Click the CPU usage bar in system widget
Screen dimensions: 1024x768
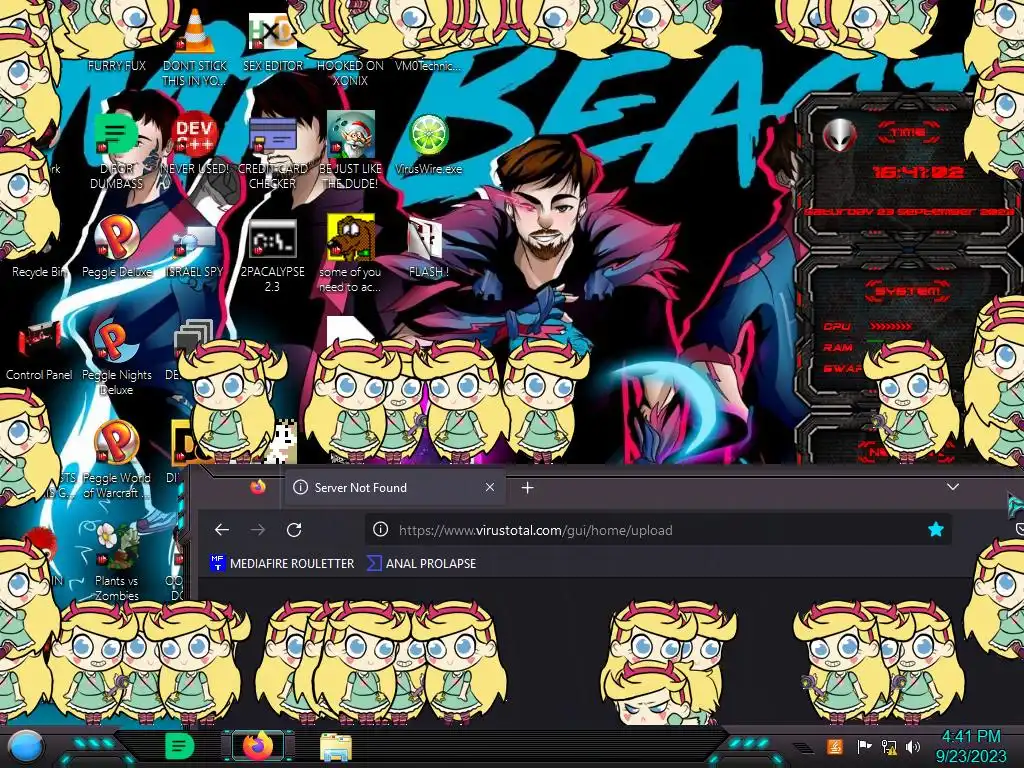[891, 326]
